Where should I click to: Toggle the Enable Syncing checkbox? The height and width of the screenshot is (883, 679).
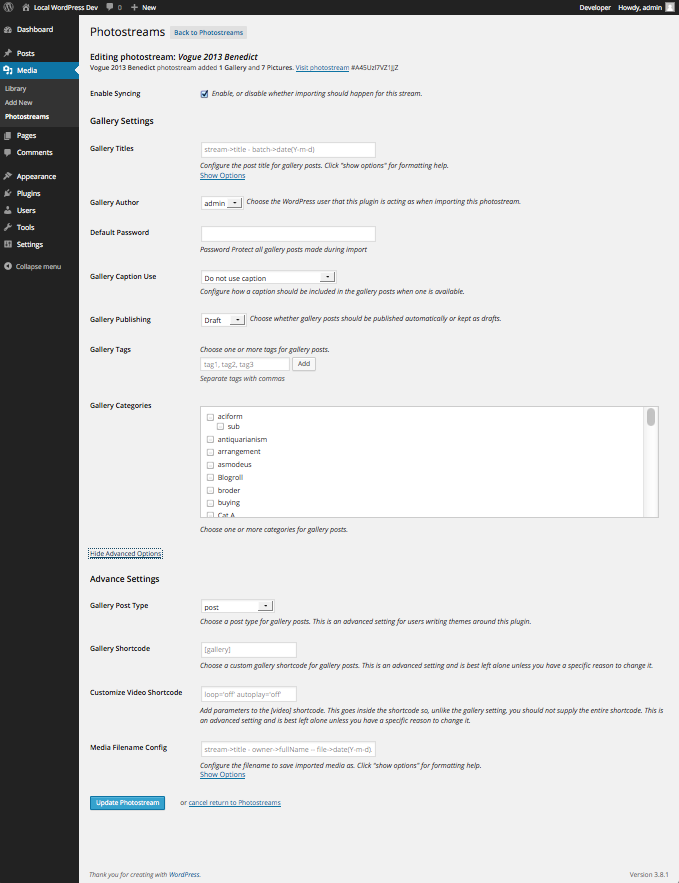pos(204,94)
